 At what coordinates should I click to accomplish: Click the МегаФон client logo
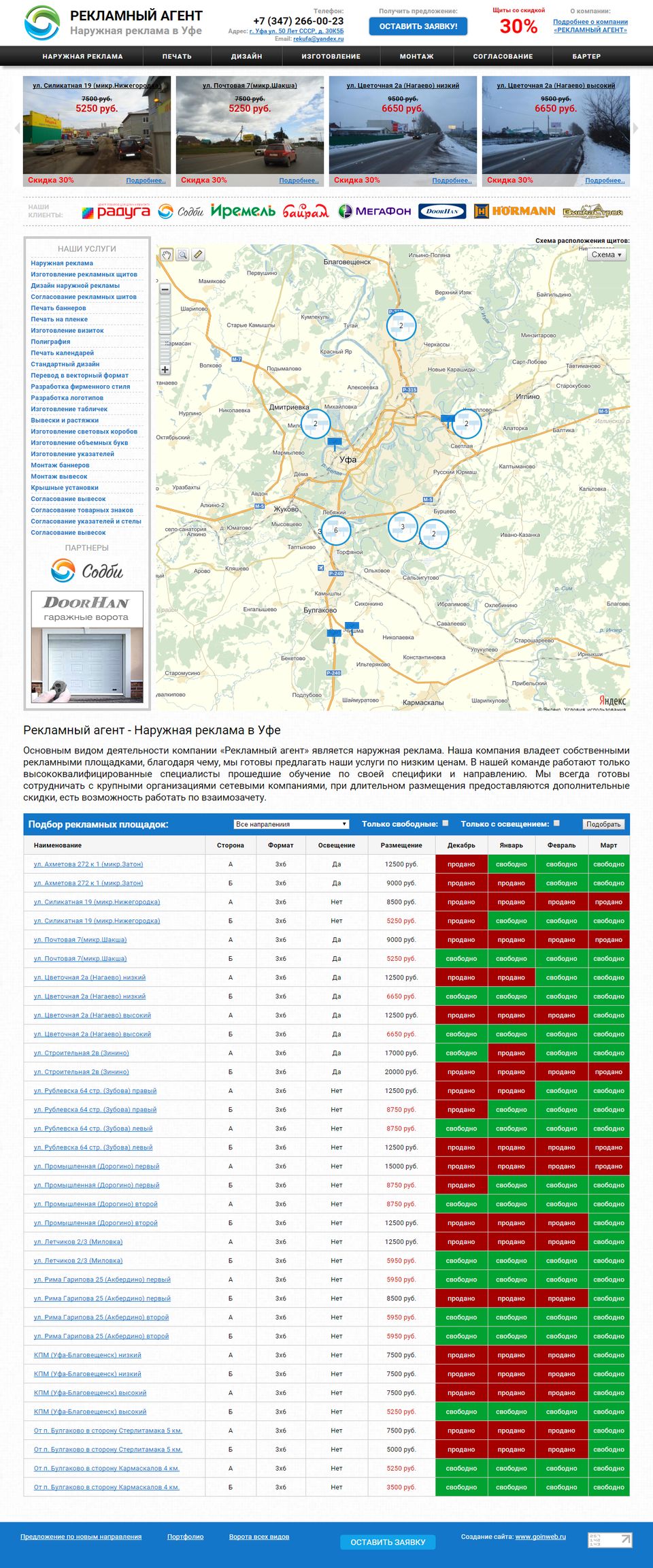point(375,212)
